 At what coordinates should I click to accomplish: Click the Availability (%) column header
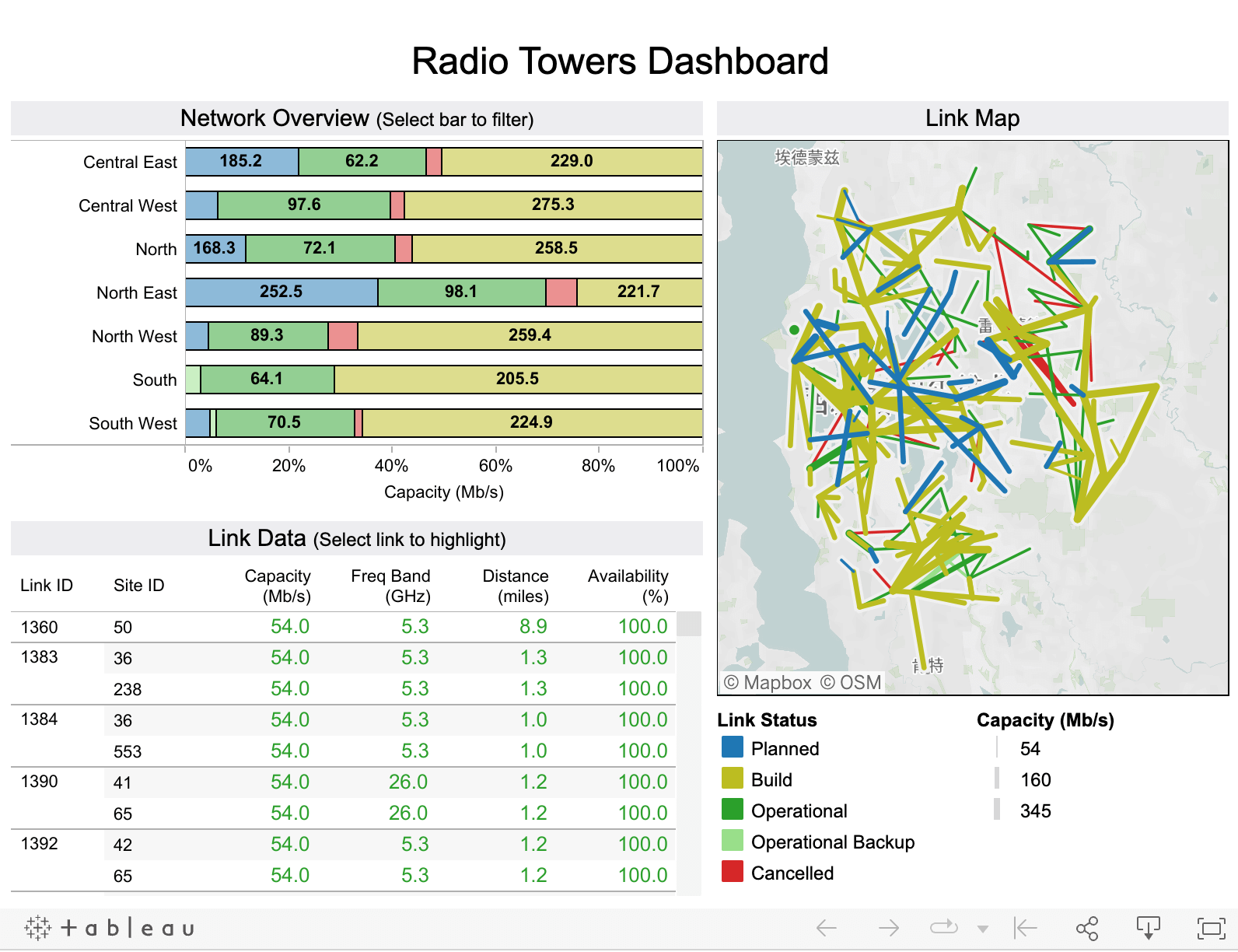point(628,586)
